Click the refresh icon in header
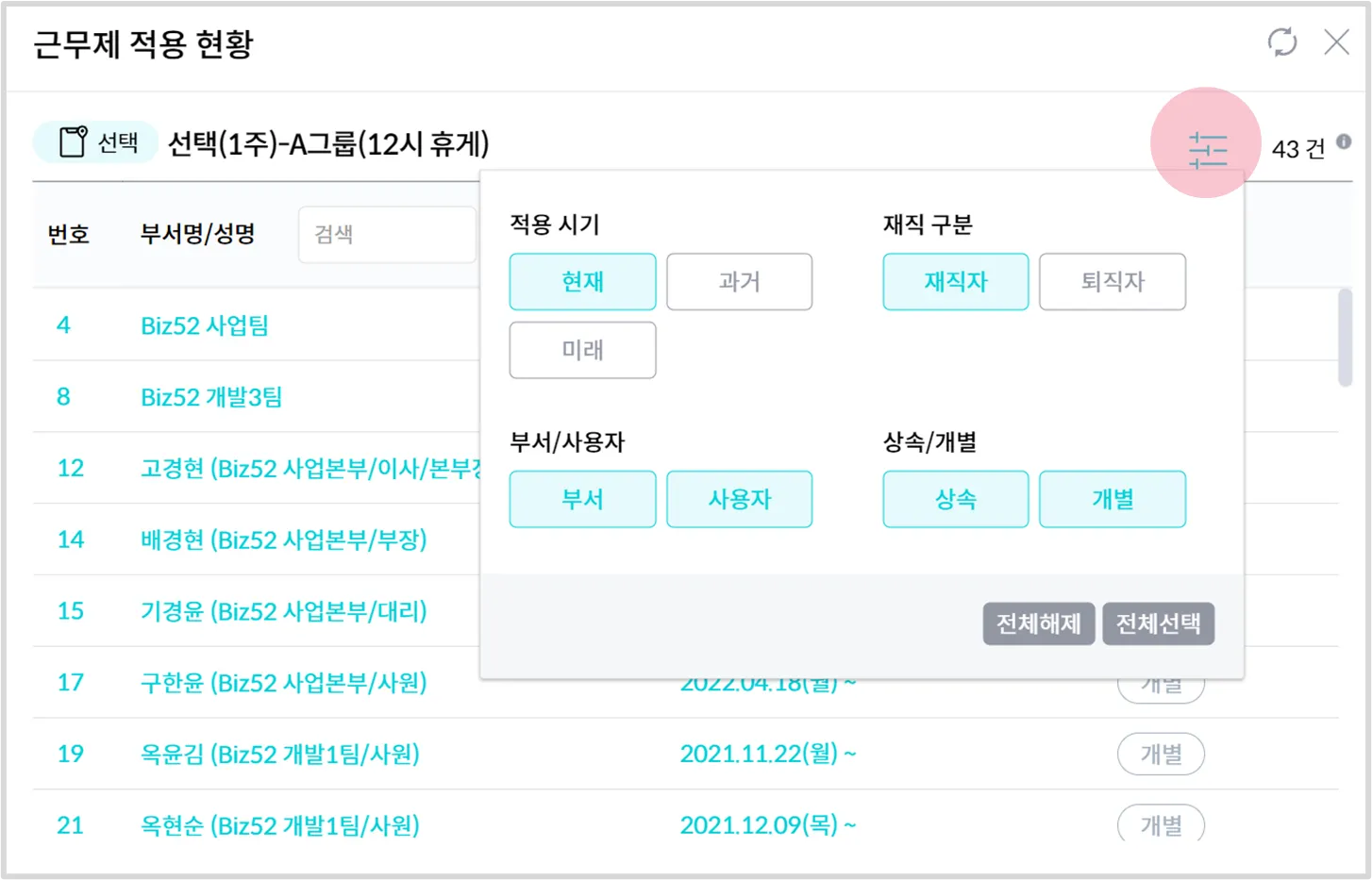Image resolution: width=1372 pixels, height=880 pixels. pos(1281,42)
